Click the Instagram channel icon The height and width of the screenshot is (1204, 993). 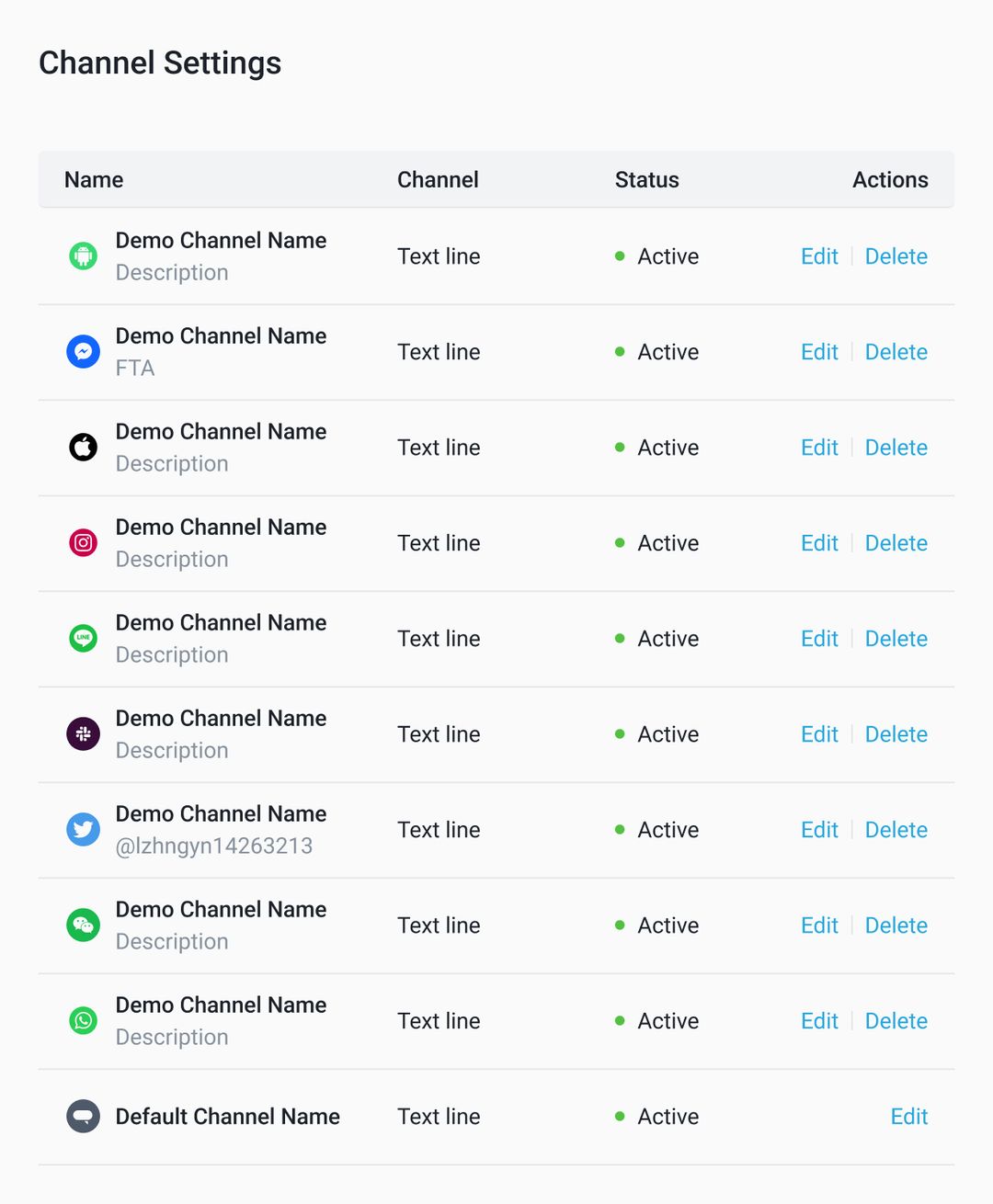(83, 542)
